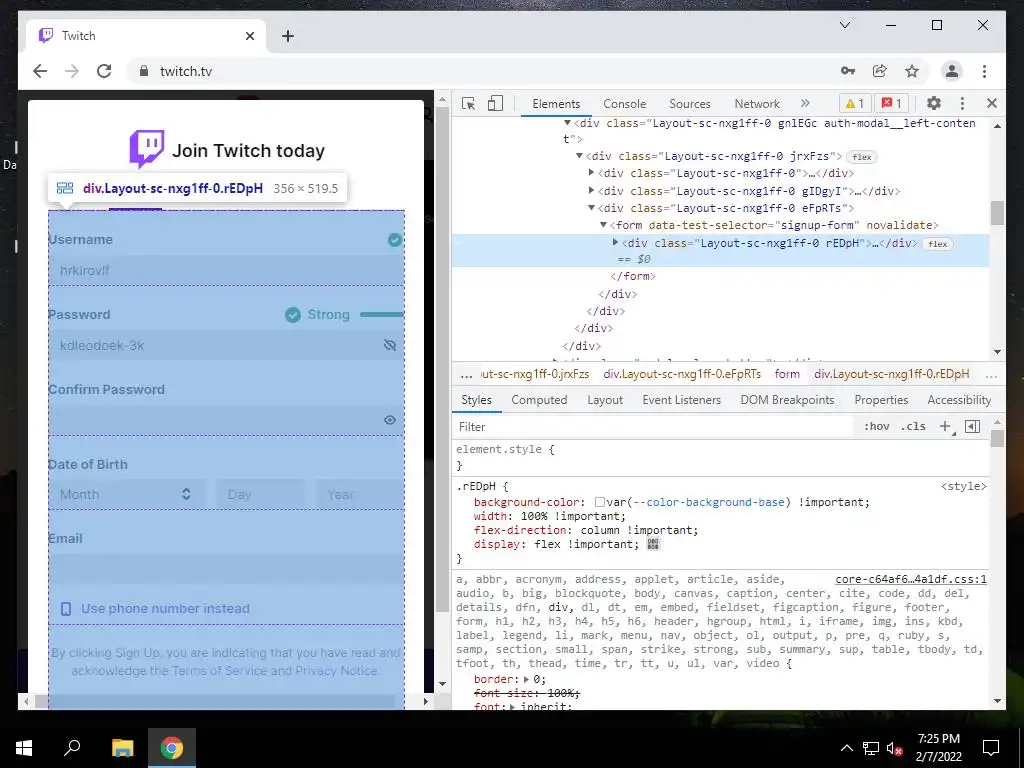The image size is (1024, 768).
Task: Click the Day input field
Action: pos(260,494)
